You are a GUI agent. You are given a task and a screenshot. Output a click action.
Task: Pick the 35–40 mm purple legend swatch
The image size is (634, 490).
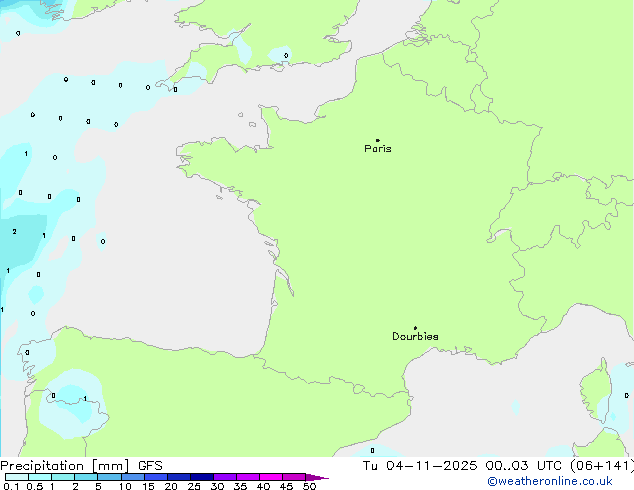[x=247, y=477]
